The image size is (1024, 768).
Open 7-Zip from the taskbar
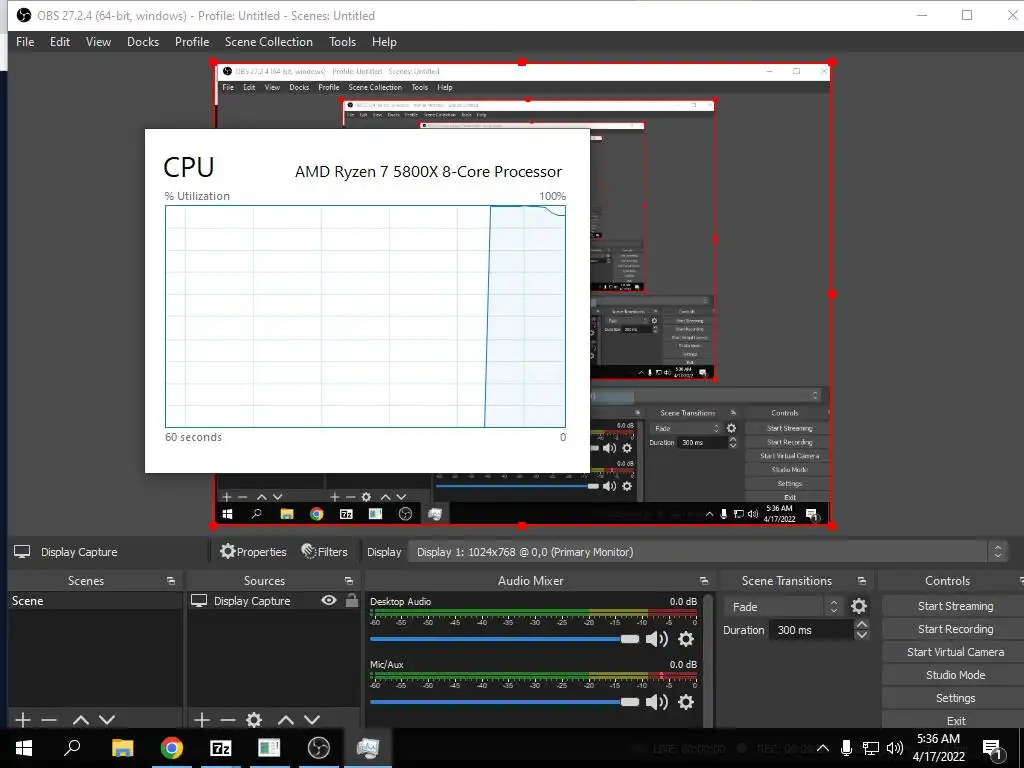pyautogui.click(x=221, y=748)
